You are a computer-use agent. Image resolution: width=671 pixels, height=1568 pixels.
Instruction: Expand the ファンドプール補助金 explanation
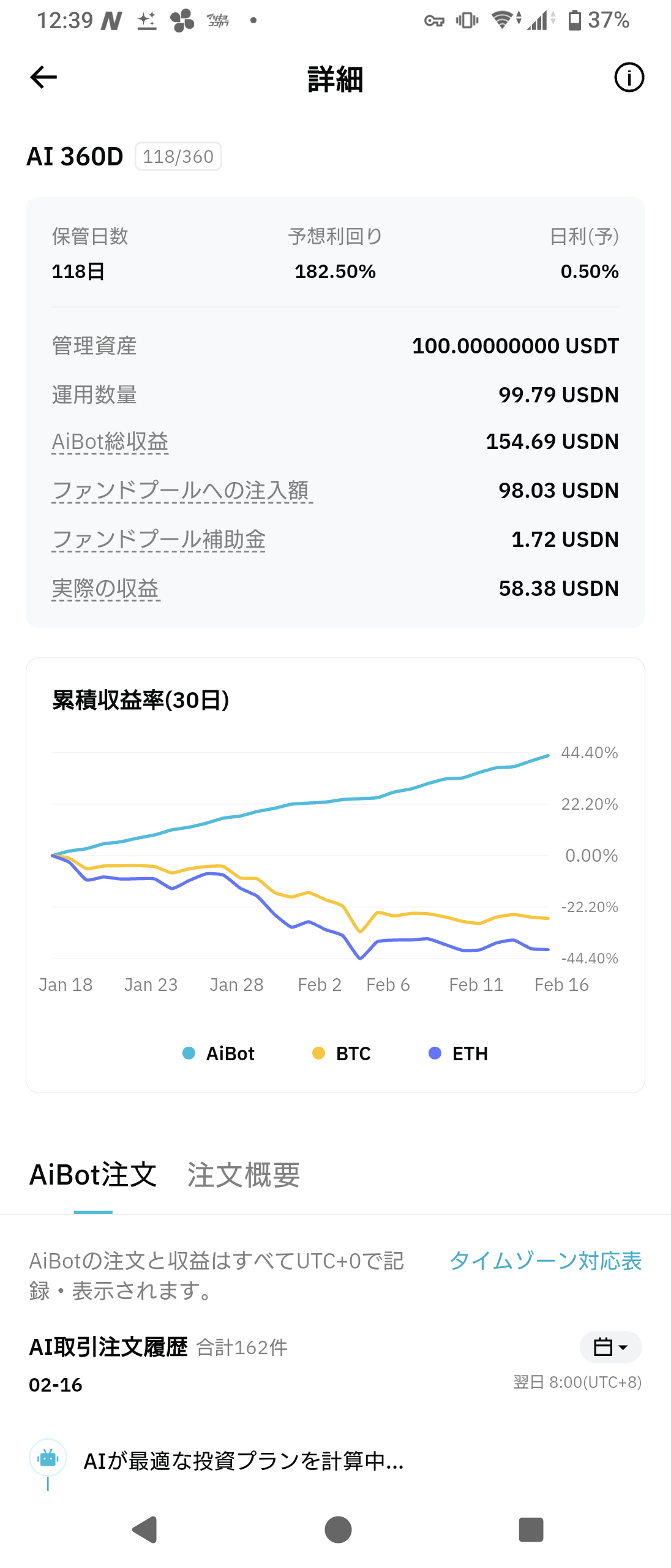point(159,540)
